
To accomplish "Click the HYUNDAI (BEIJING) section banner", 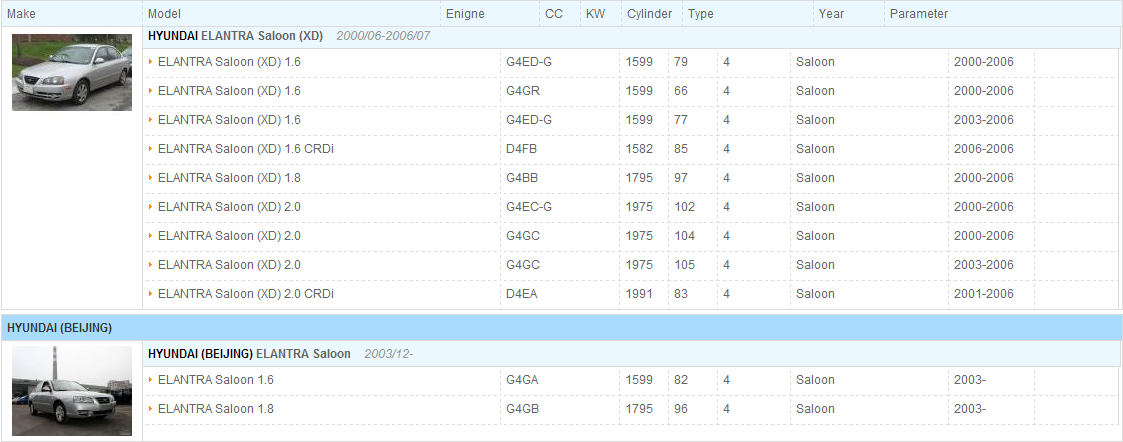I will click(561, 328).
